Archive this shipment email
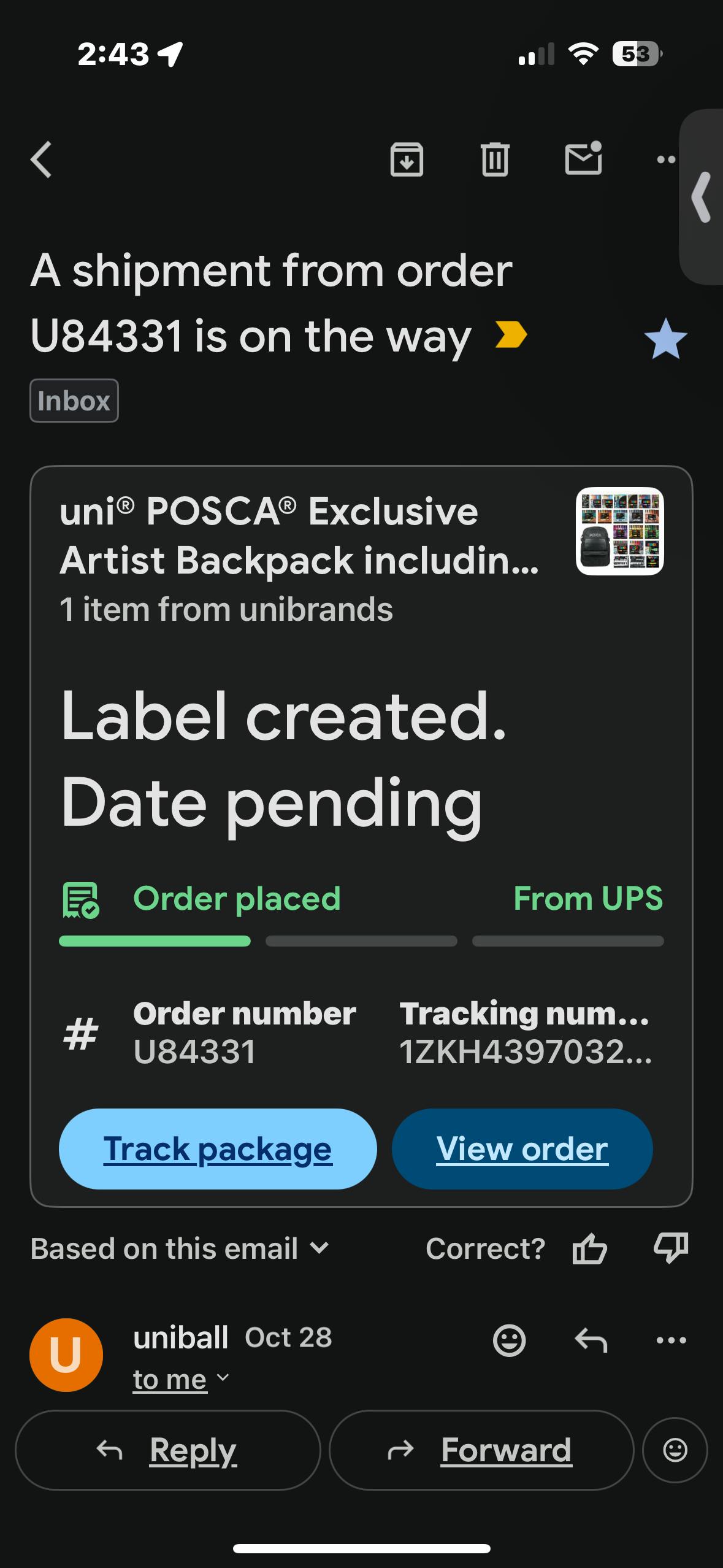Screen dimensions: 723x1568 [407, 159]
